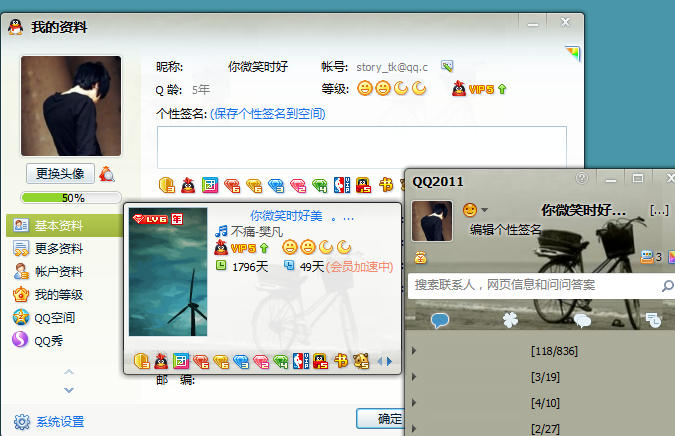Click sidebar up chevron in profile window

69,372
